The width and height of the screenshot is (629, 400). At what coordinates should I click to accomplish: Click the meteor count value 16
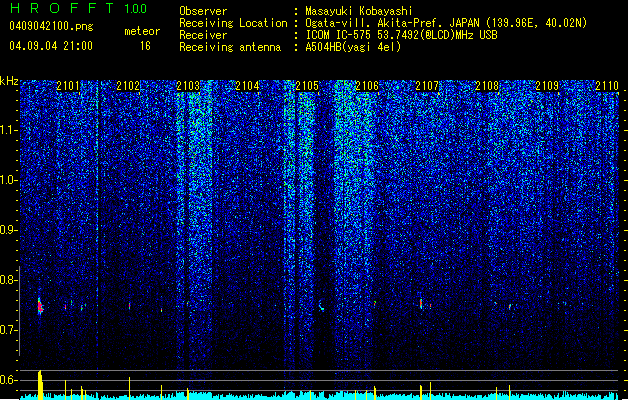coord(145,46)
